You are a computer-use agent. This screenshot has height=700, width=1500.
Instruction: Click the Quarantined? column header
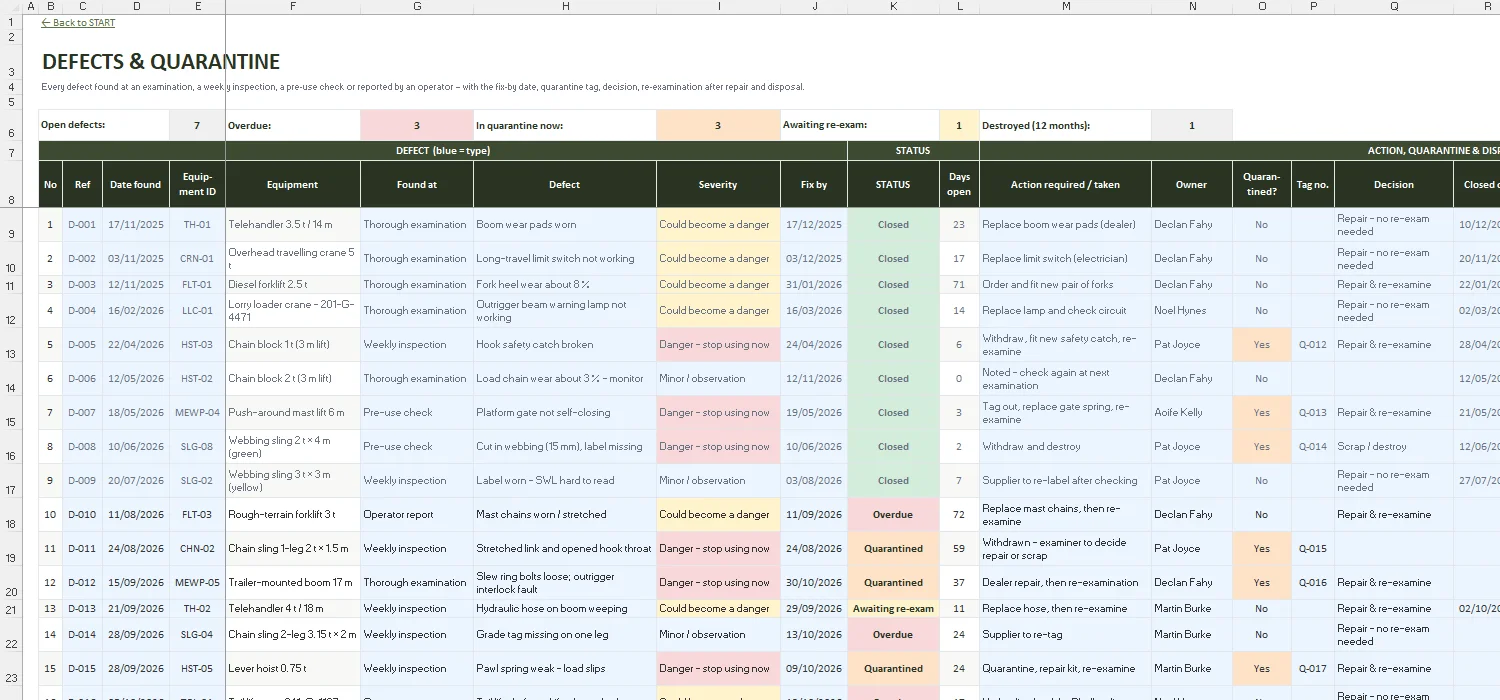pyautogui.click(x=1262, y=185)
